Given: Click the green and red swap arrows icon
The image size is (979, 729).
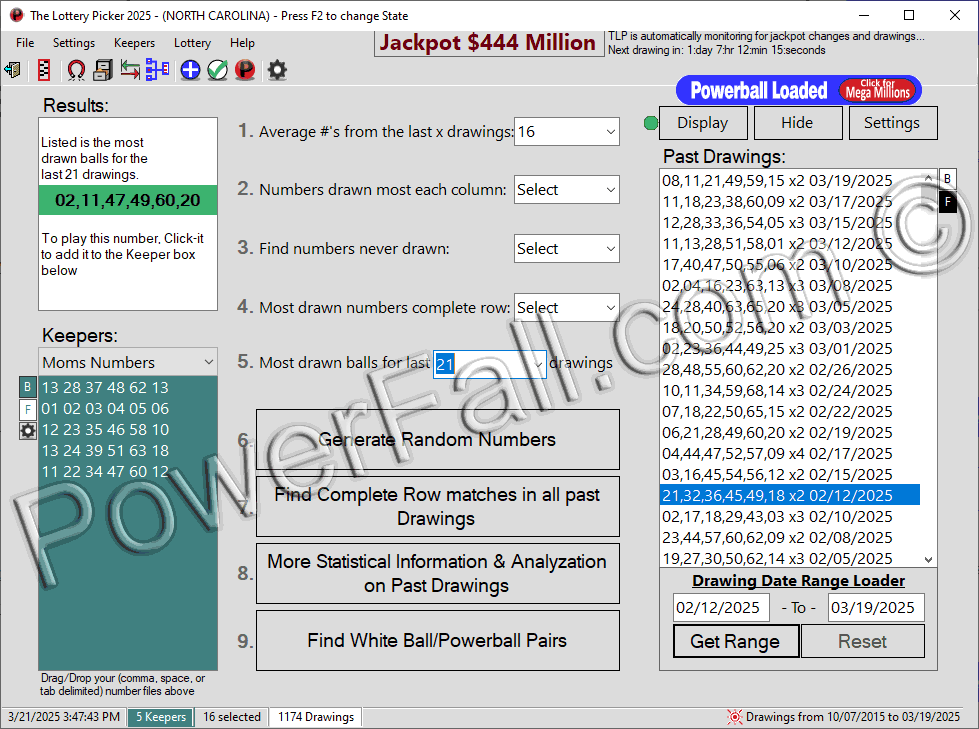Looking at the screenshot, I should [130, 70].
